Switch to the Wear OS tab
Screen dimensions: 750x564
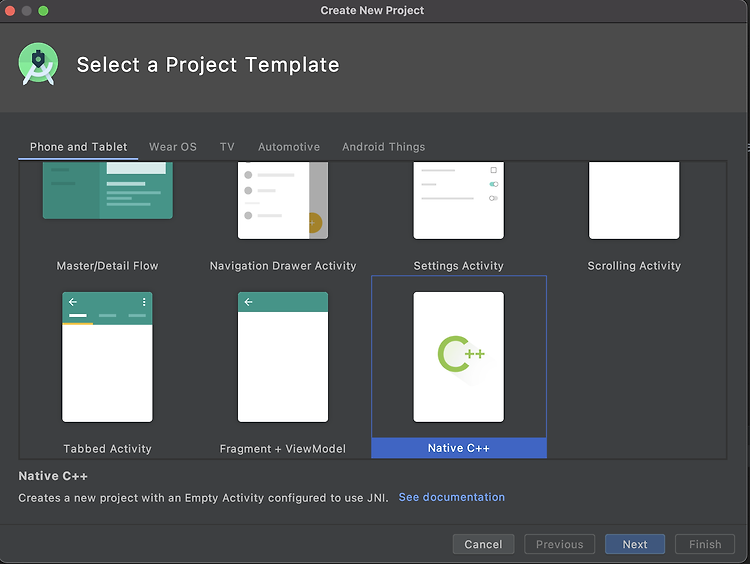point(173,147)
